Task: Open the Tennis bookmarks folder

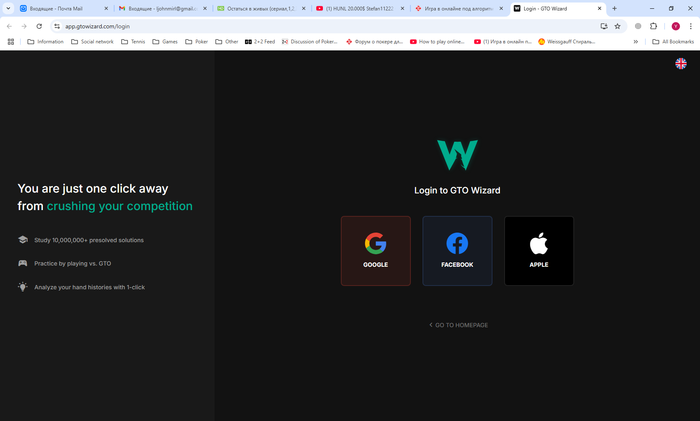Action: (x=133, y=42)
